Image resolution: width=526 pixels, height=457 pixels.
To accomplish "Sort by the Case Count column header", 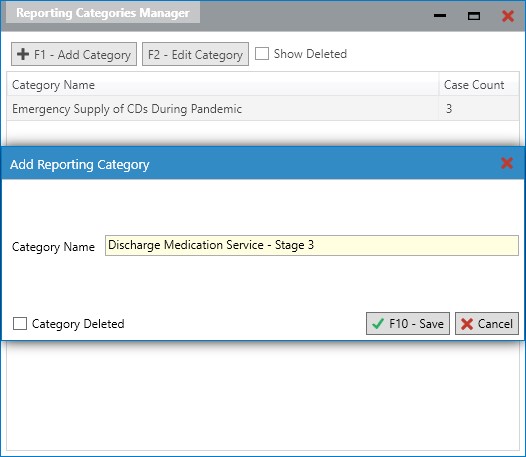I will pos(479,85).
